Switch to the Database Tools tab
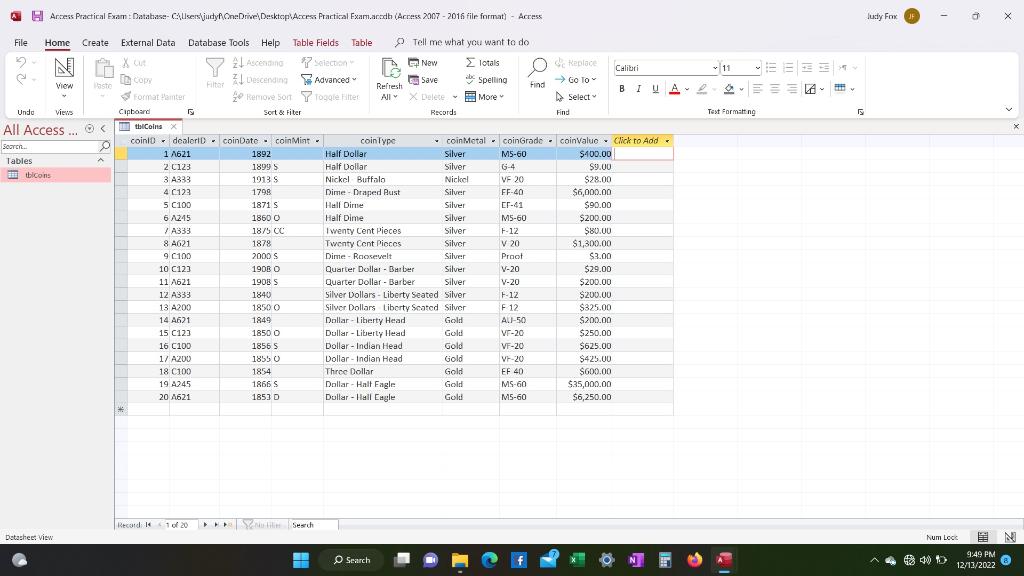 click(218, 42)
